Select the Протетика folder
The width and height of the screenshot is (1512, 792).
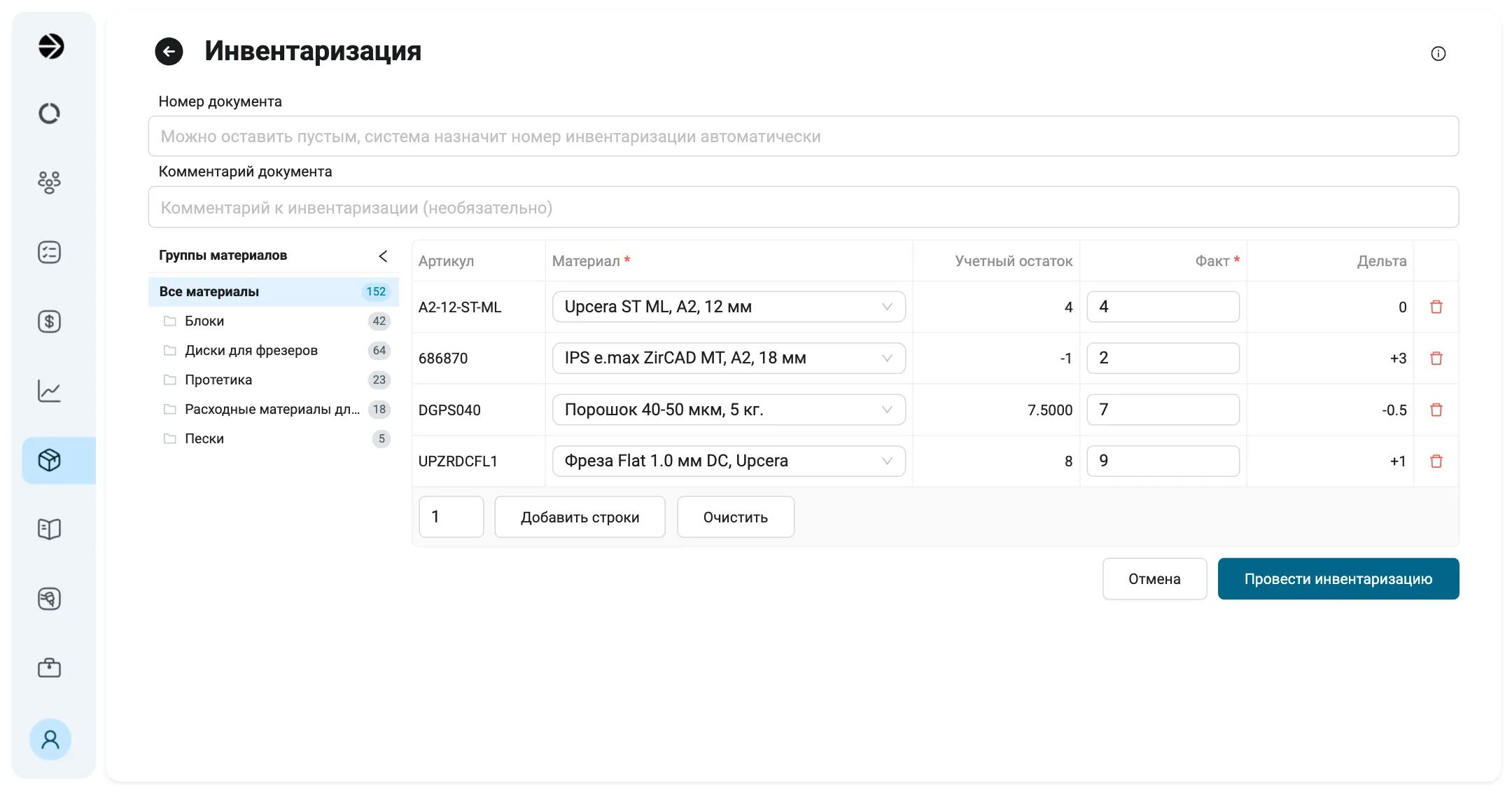tap(274, 380)
